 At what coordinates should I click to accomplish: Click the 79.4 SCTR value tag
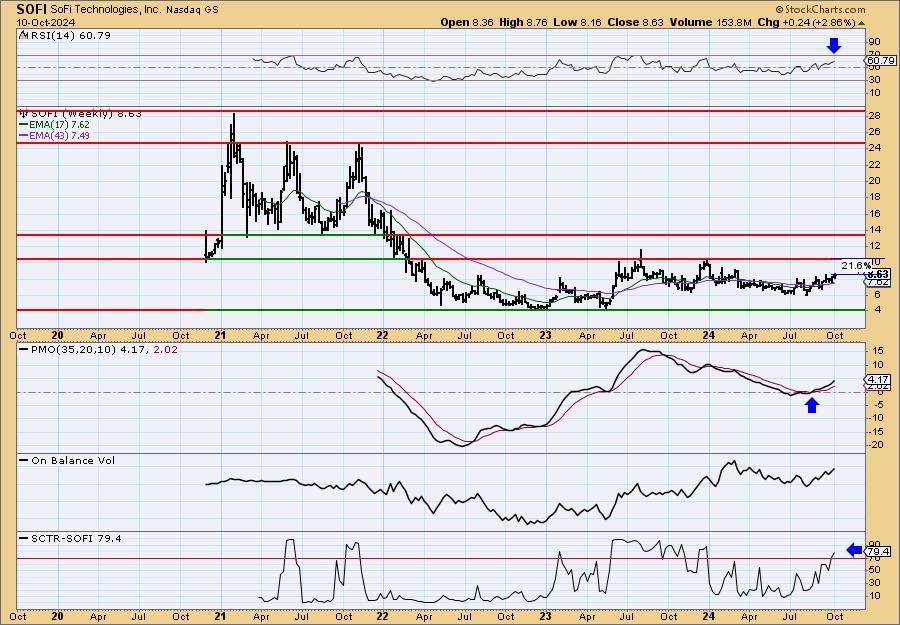coord(879,552)
